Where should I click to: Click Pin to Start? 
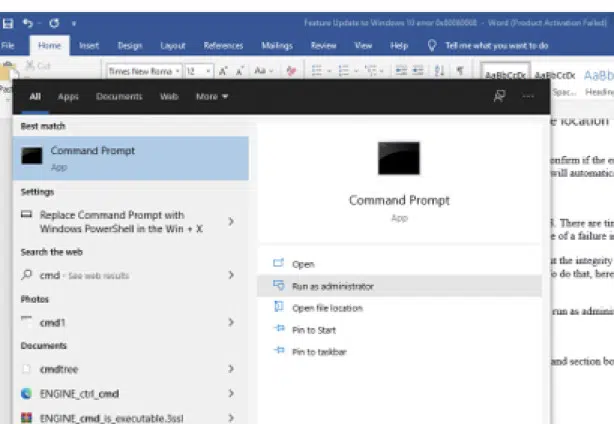314,330
